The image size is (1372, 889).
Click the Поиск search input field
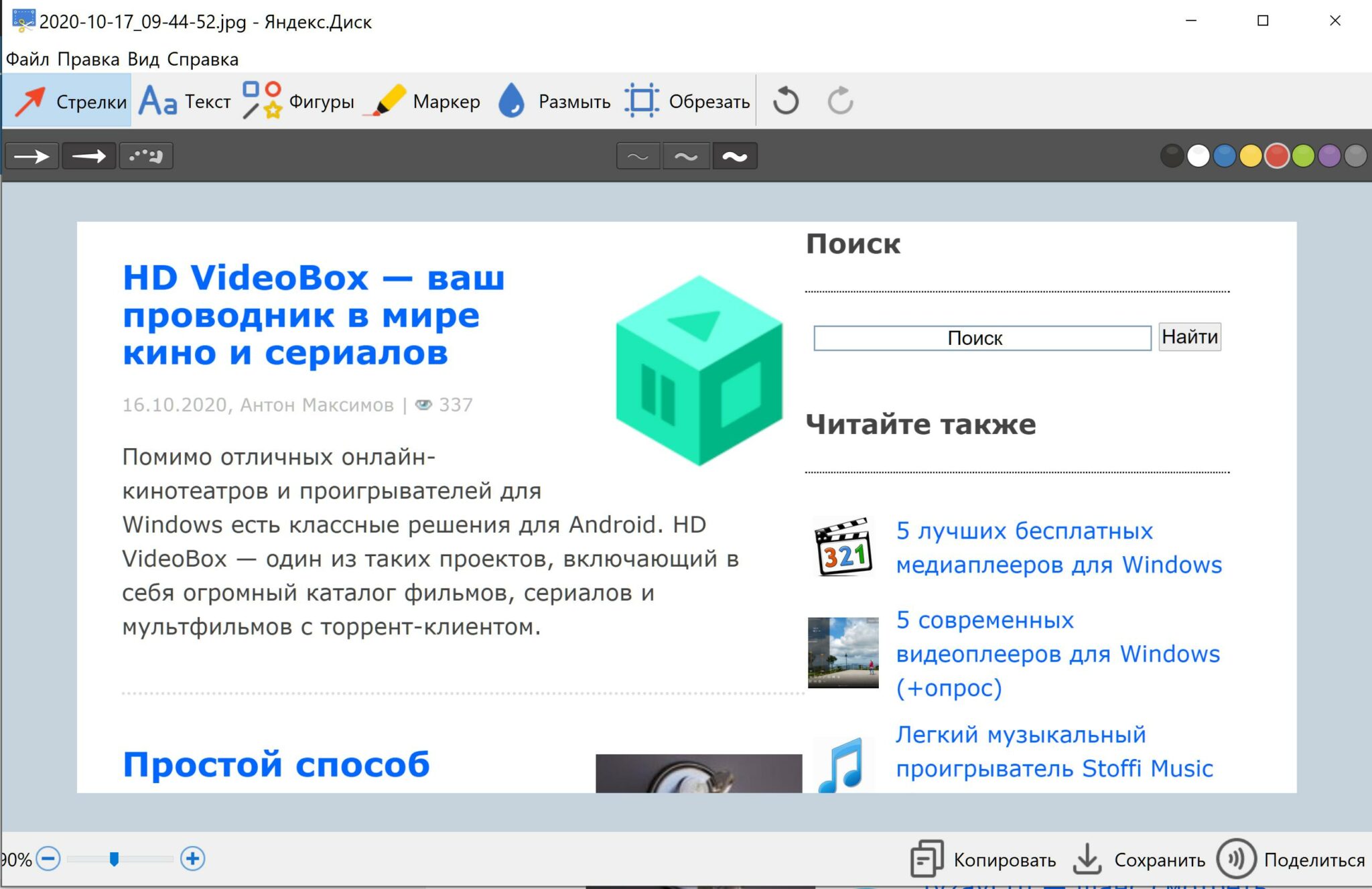(982, 338)
